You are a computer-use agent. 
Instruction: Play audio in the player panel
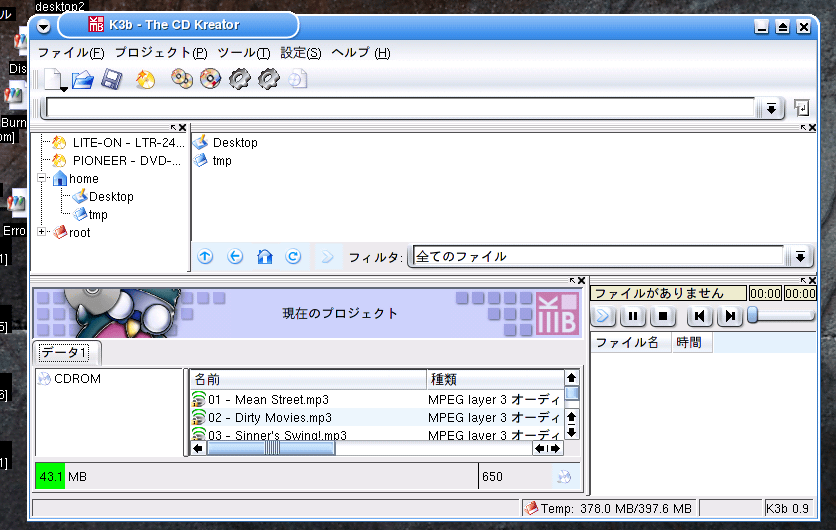(603, 316)
